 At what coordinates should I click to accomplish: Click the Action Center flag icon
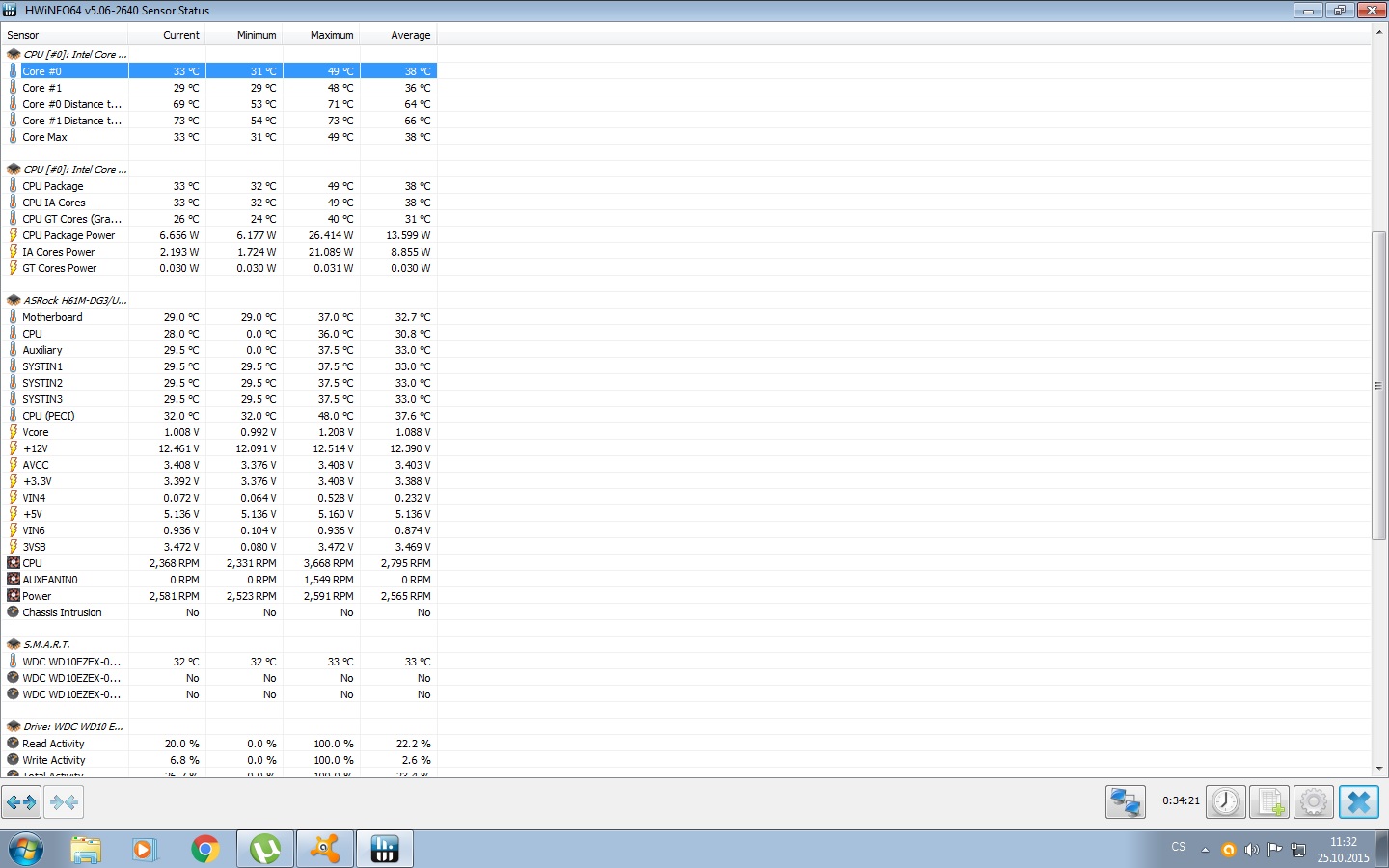pos(1275,850)
